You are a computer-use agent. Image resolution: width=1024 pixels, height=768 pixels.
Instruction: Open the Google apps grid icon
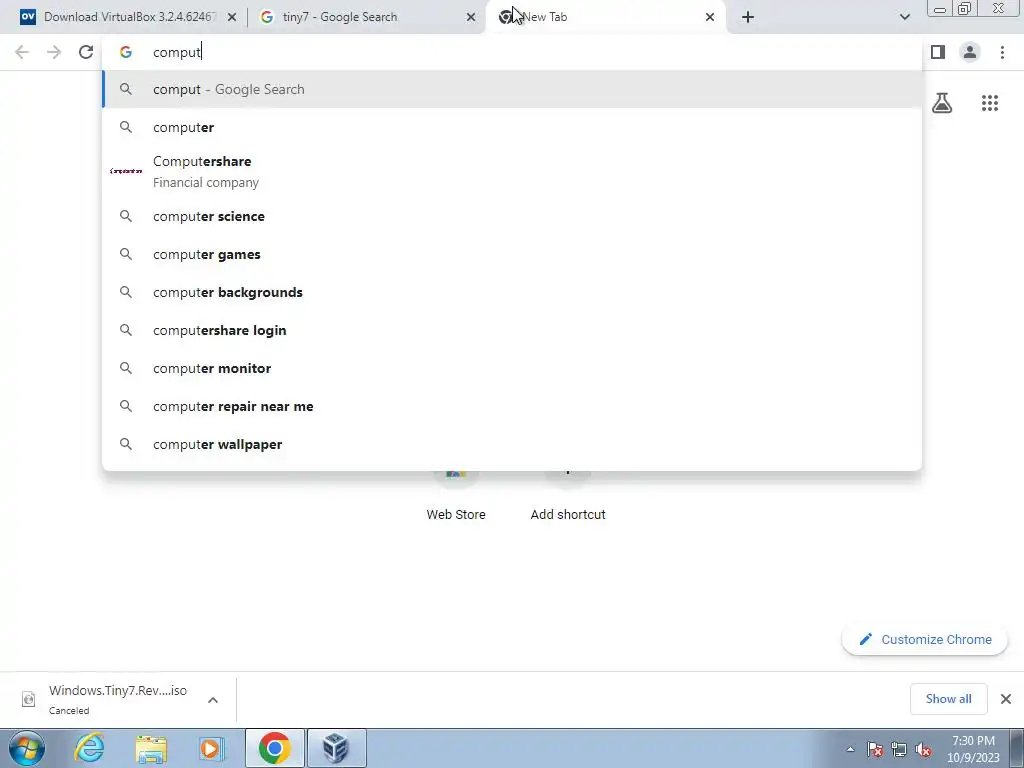pyautogui.click(x=989, y=103)
